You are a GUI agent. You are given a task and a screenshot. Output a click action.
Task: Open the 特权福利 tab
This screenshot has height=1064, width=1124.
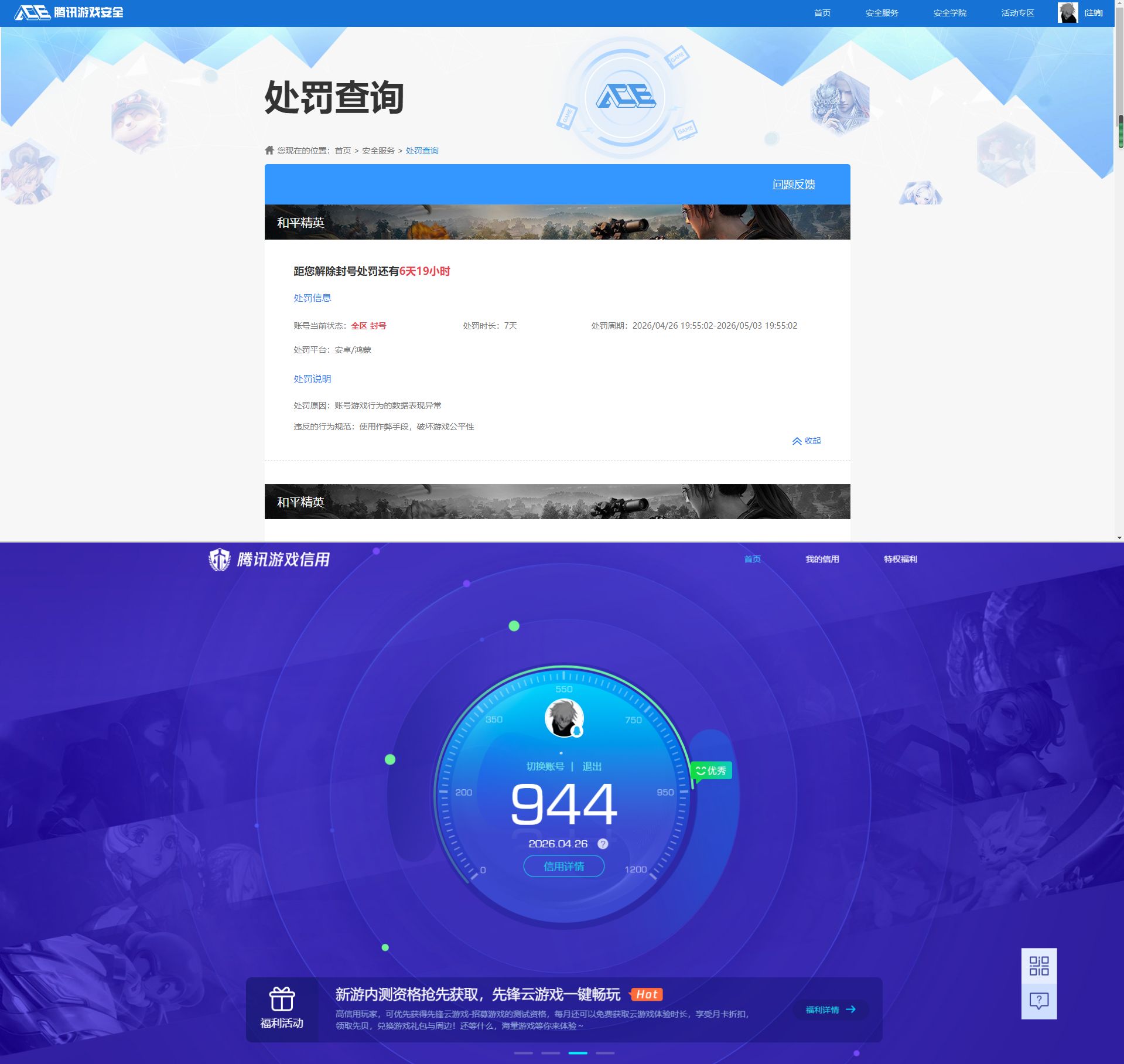click(900, 559)
